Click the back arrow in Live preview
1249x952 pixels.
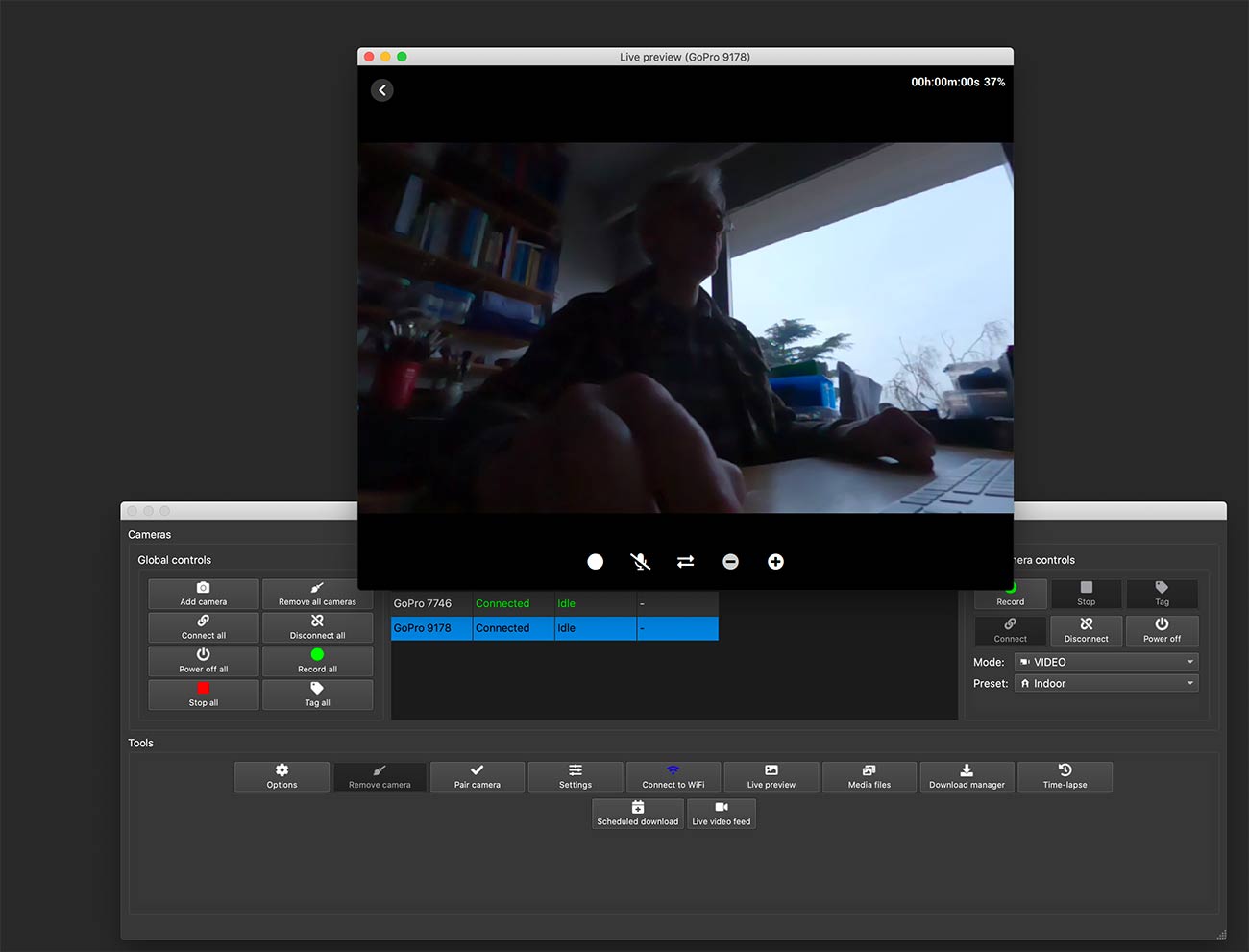pyautogui.click(x=382, y=90)
